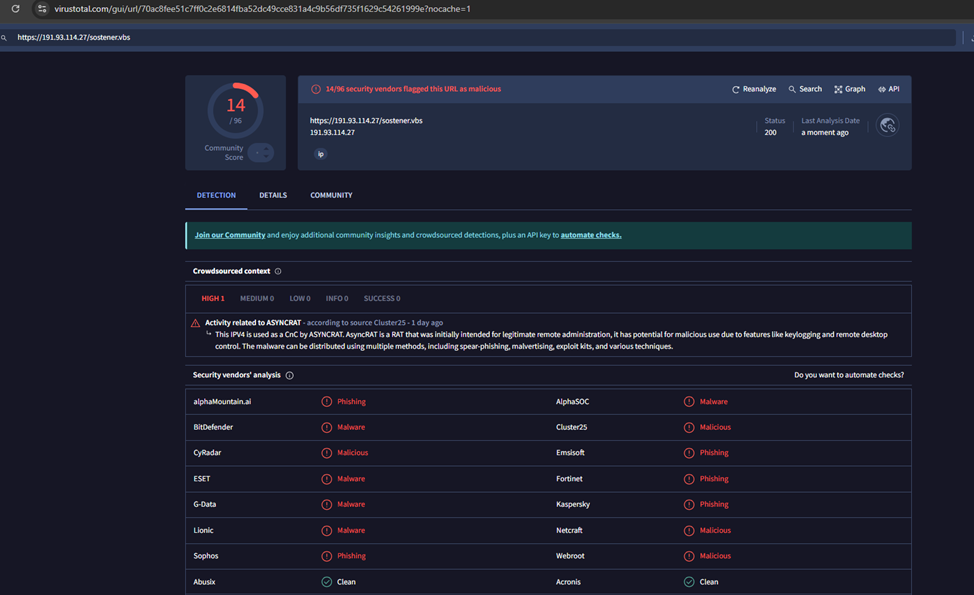Click the automate checks link in banner
Screen dimensions: 974x595
[591, 235]
